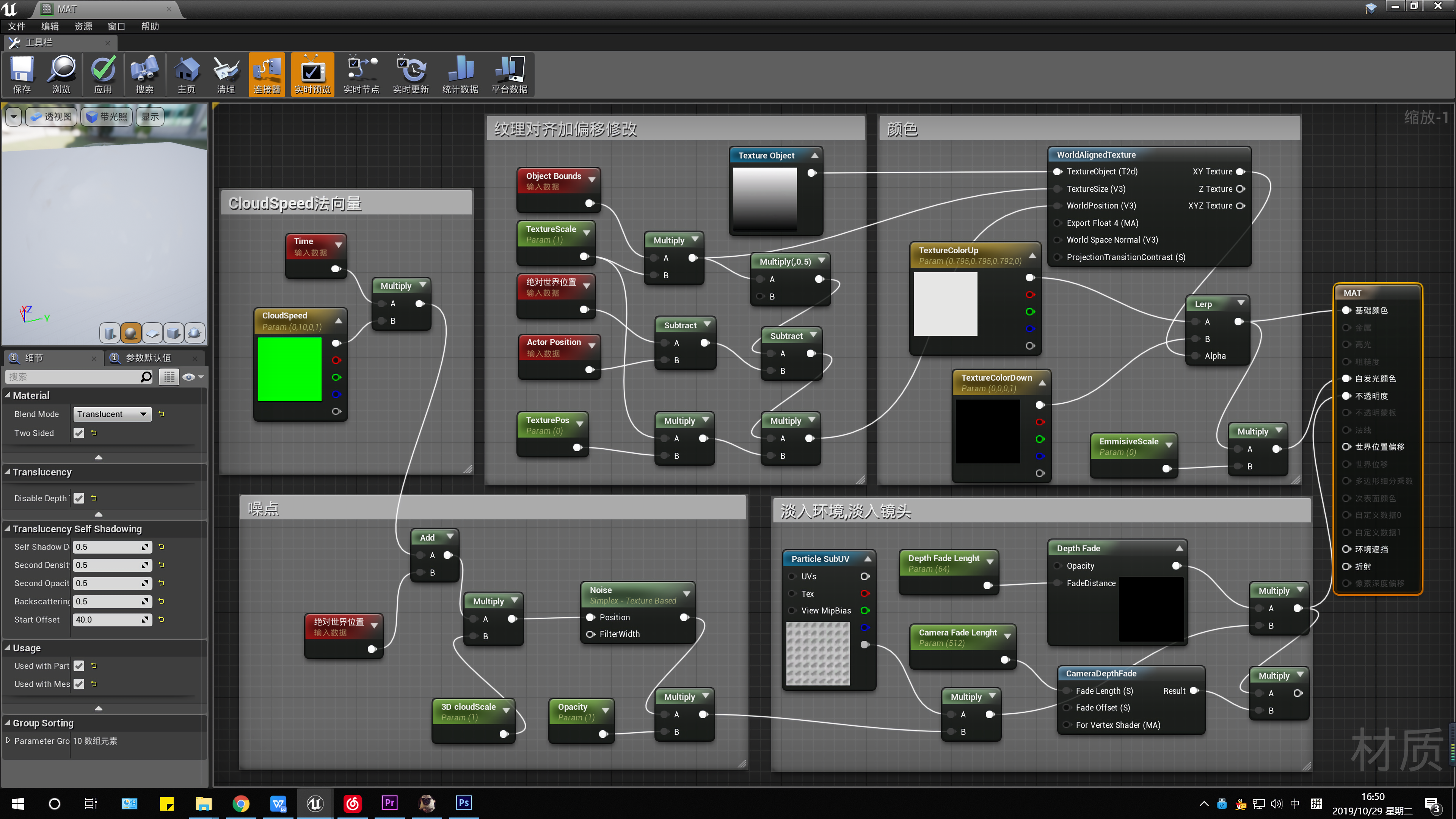Open the 窗口 (Window) menu
Image resolution: width=1456 pixels, height=819 pixels.
[x=116, y=26]
